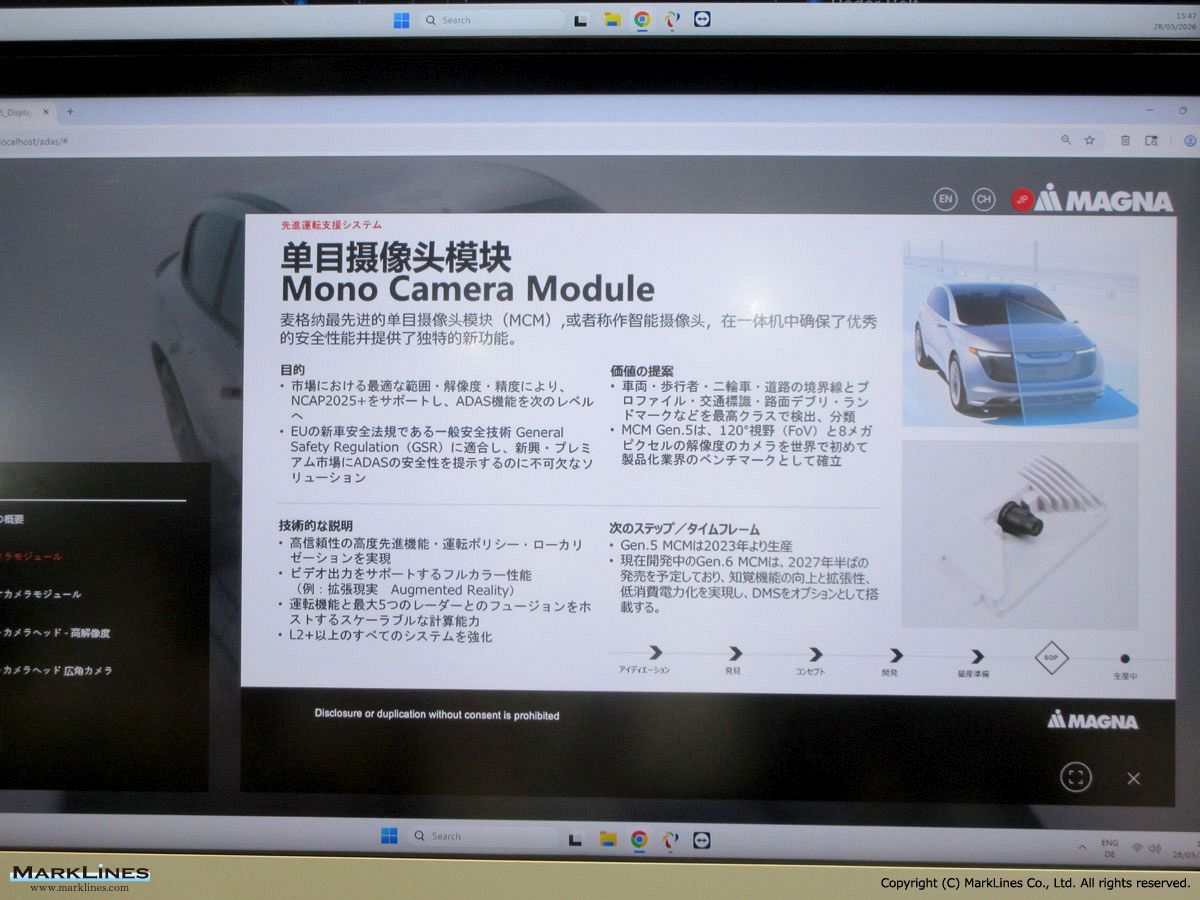Switch the page language to EN
This screenshot has width=1200, height=900.
click(946, 199)
